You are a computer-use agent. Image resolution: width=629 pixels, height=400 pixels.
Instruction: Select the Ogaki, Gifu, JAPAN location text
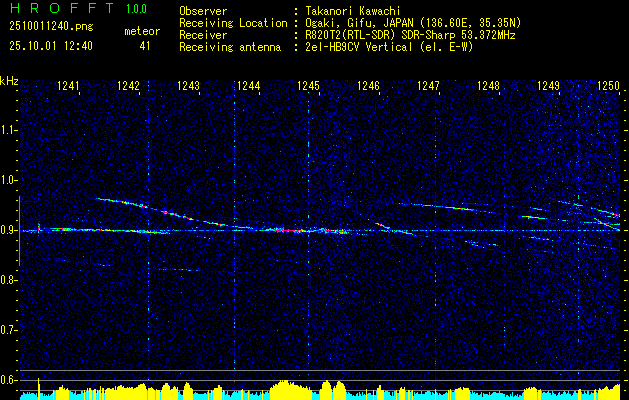pyautogui.click(x=413, y=23)
